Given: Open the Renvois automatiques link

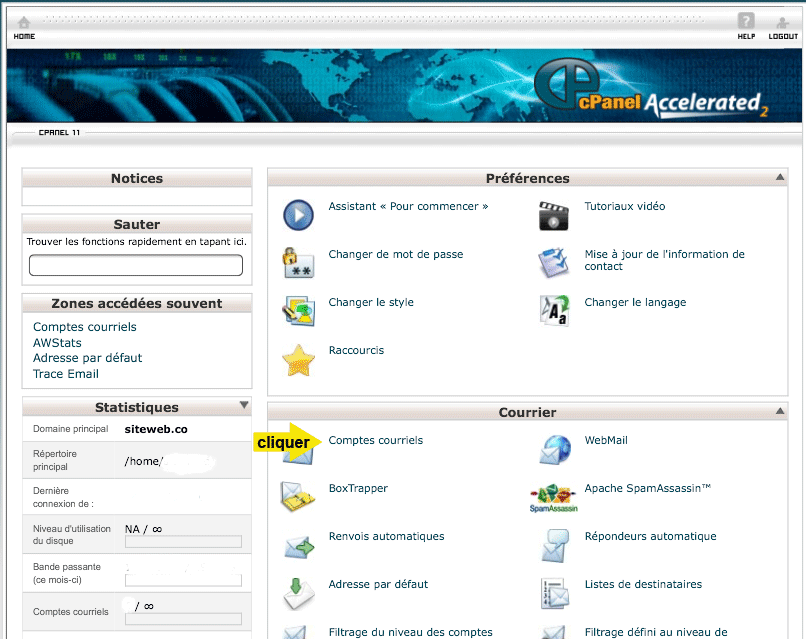Looking at the screenshot, I should 386,537.
